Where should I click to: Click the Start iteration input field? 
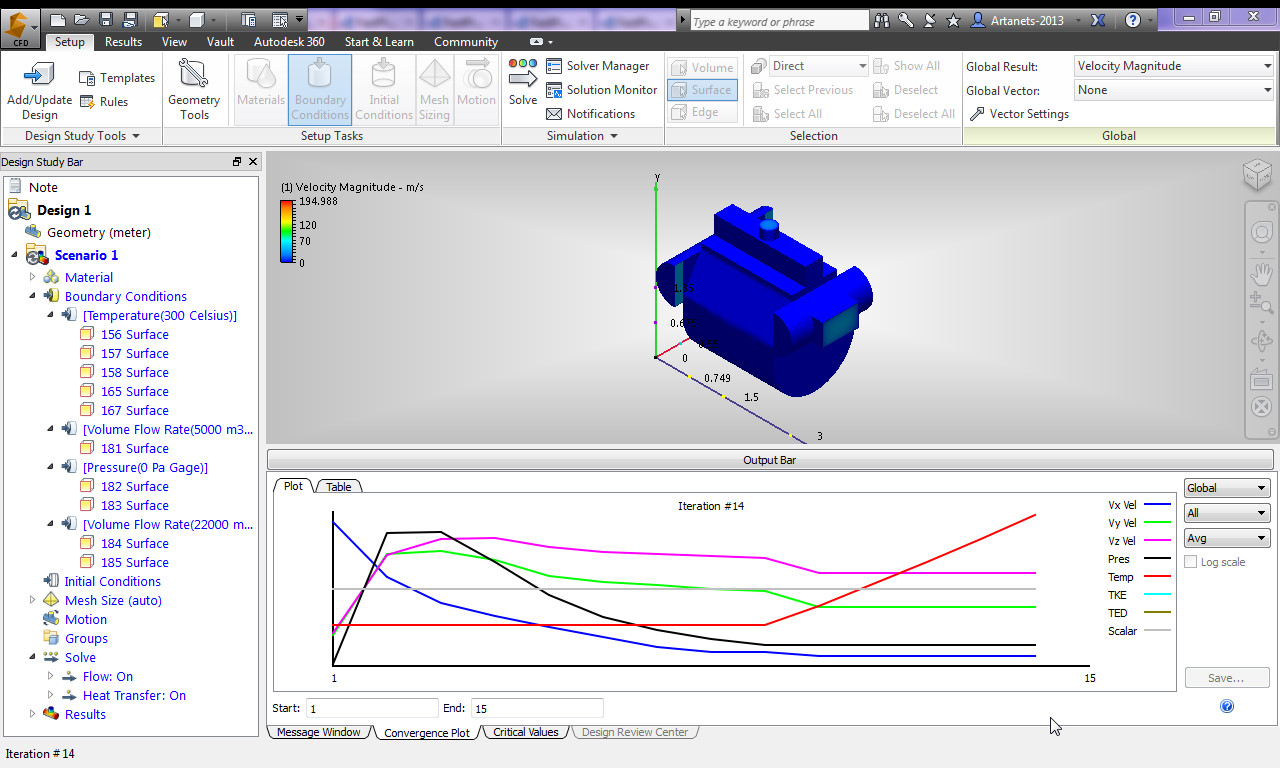[x=372, y=708]
